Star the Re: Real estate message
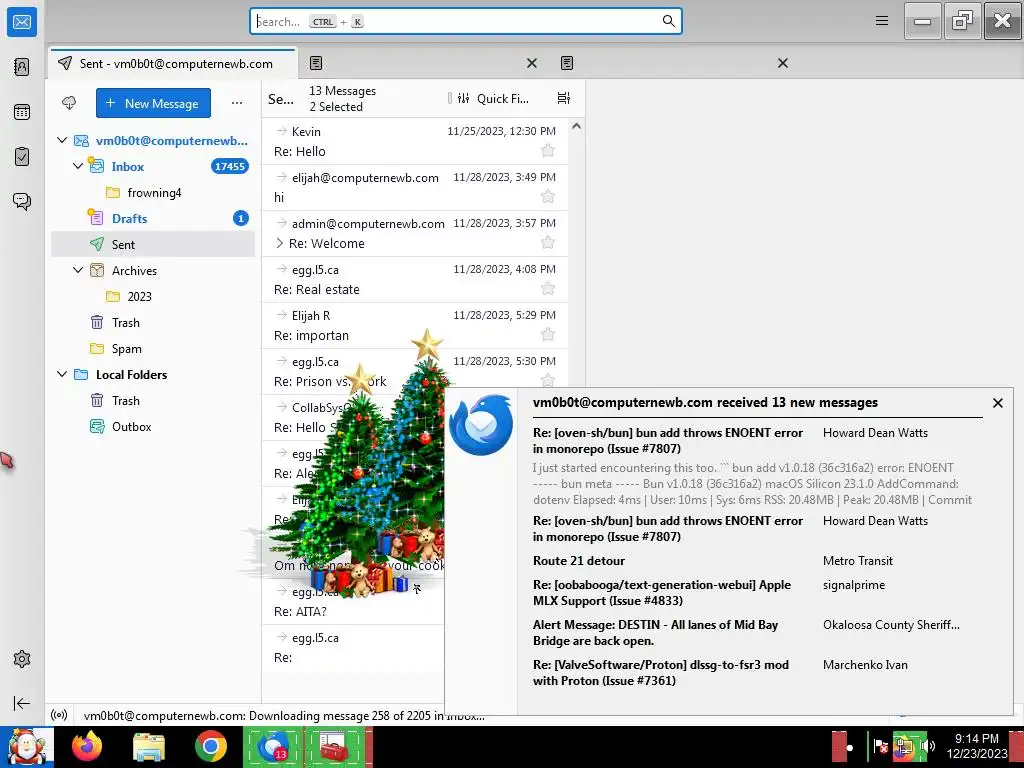 pyautogui.click(x=548, y=289)
